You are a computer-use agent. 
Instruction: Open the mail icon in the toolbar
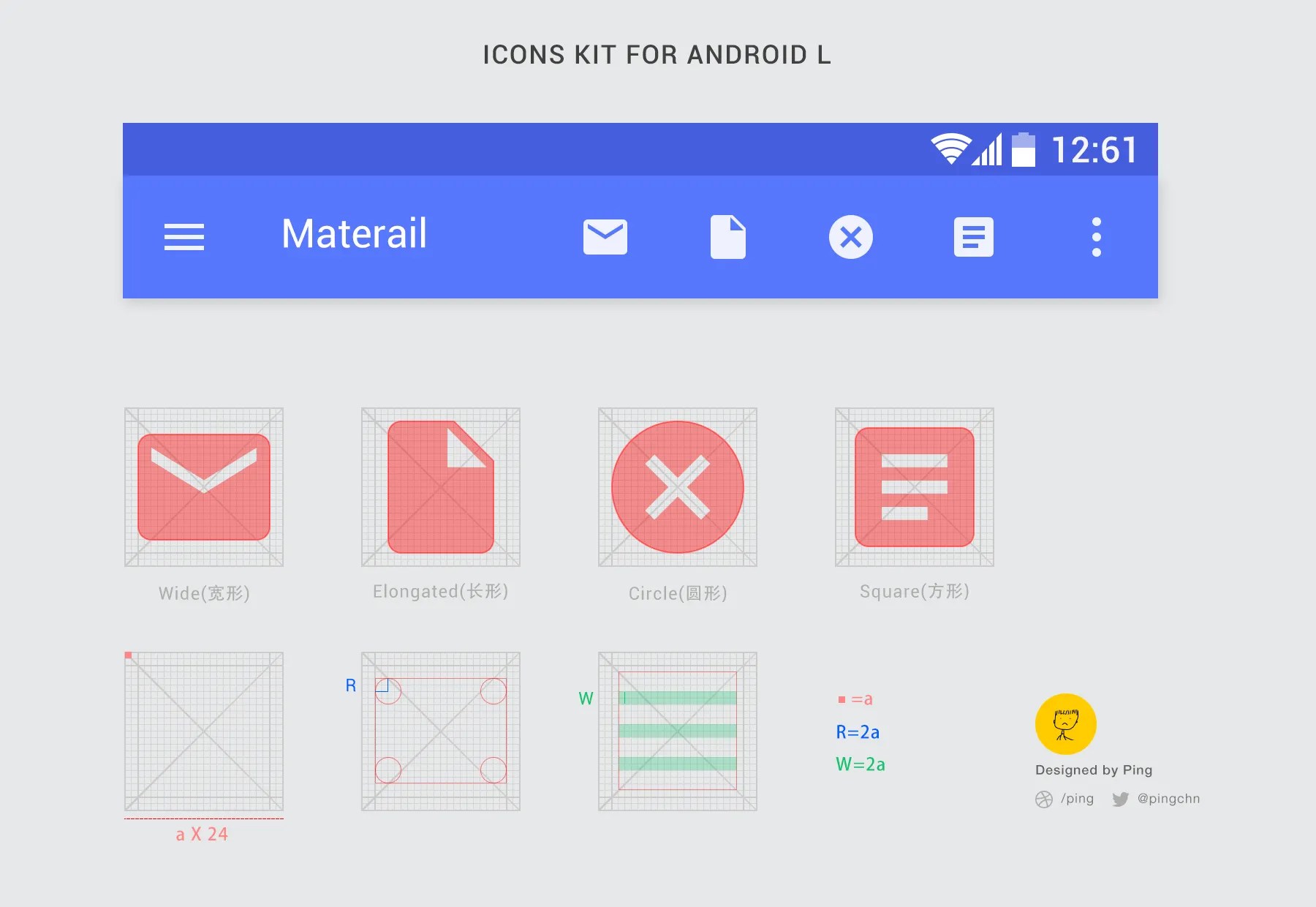pos(605,236)
